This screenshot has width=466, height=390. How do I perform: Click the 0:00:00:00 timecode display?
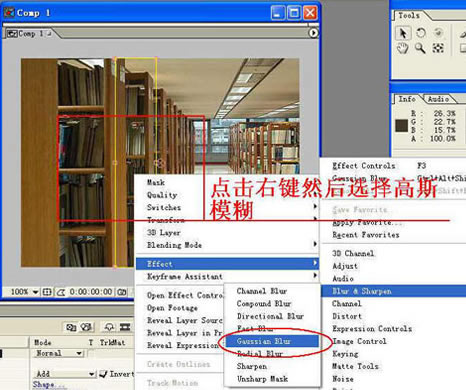[x=91, y=292]
